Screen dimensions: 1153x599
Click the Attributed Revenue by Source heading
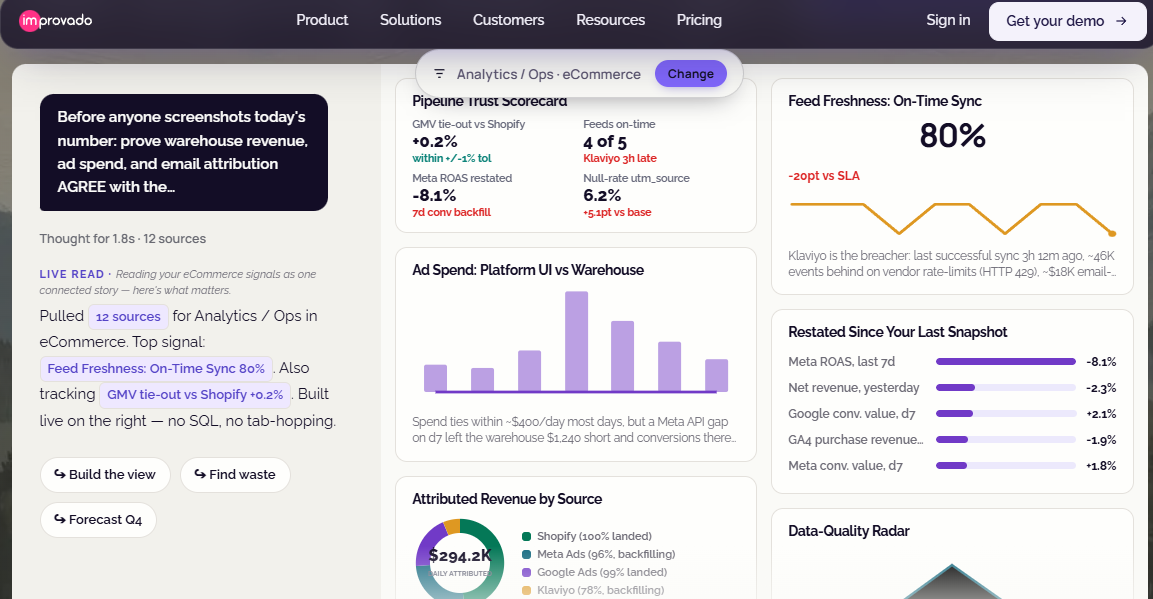pos(507,499)
